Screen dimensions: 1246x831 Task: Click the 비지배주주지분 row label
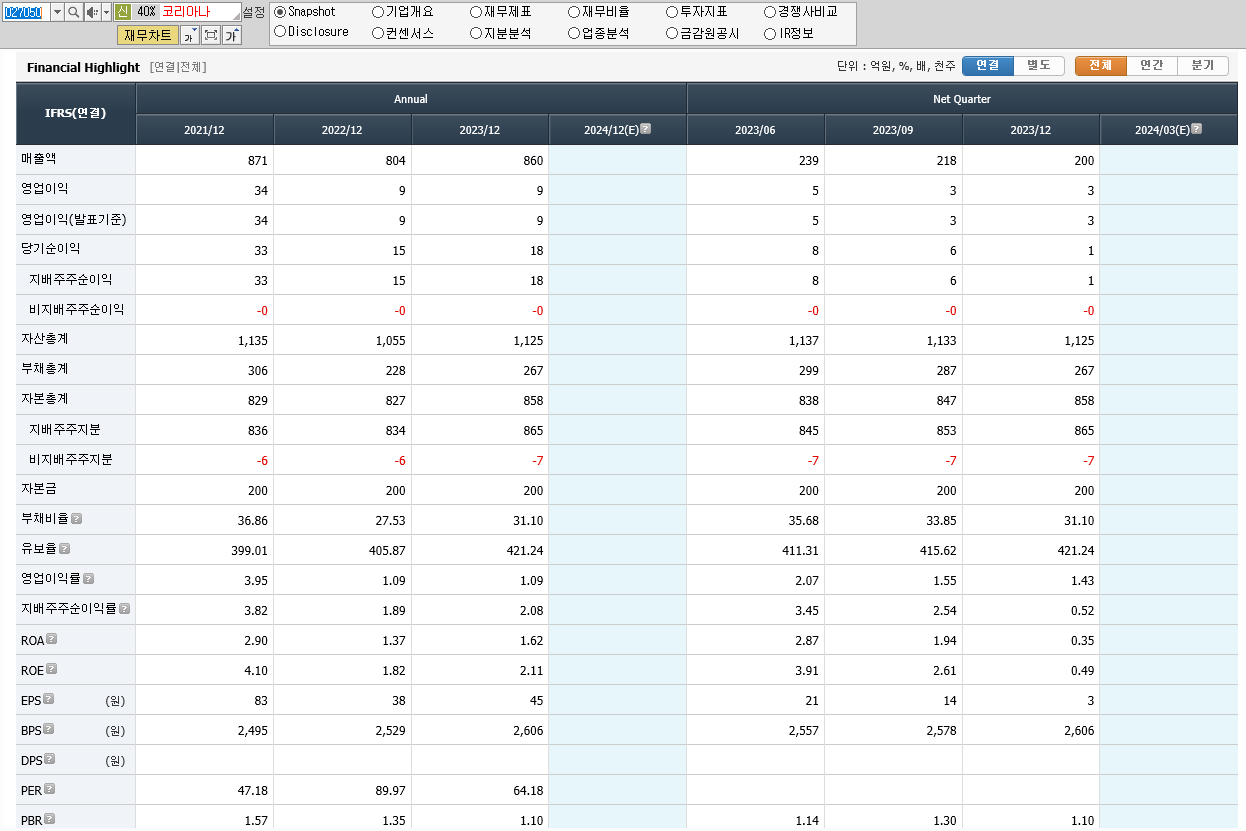click(x=70, y=459)
